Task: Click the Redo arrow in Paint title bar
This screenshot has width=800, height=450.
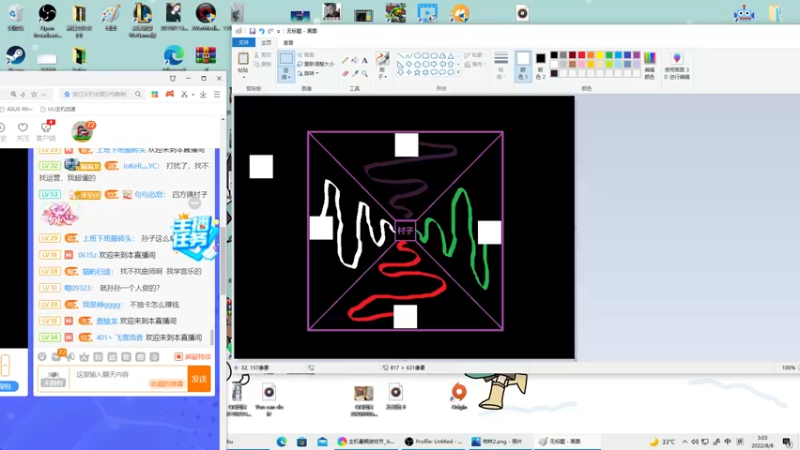Action: 270,31
